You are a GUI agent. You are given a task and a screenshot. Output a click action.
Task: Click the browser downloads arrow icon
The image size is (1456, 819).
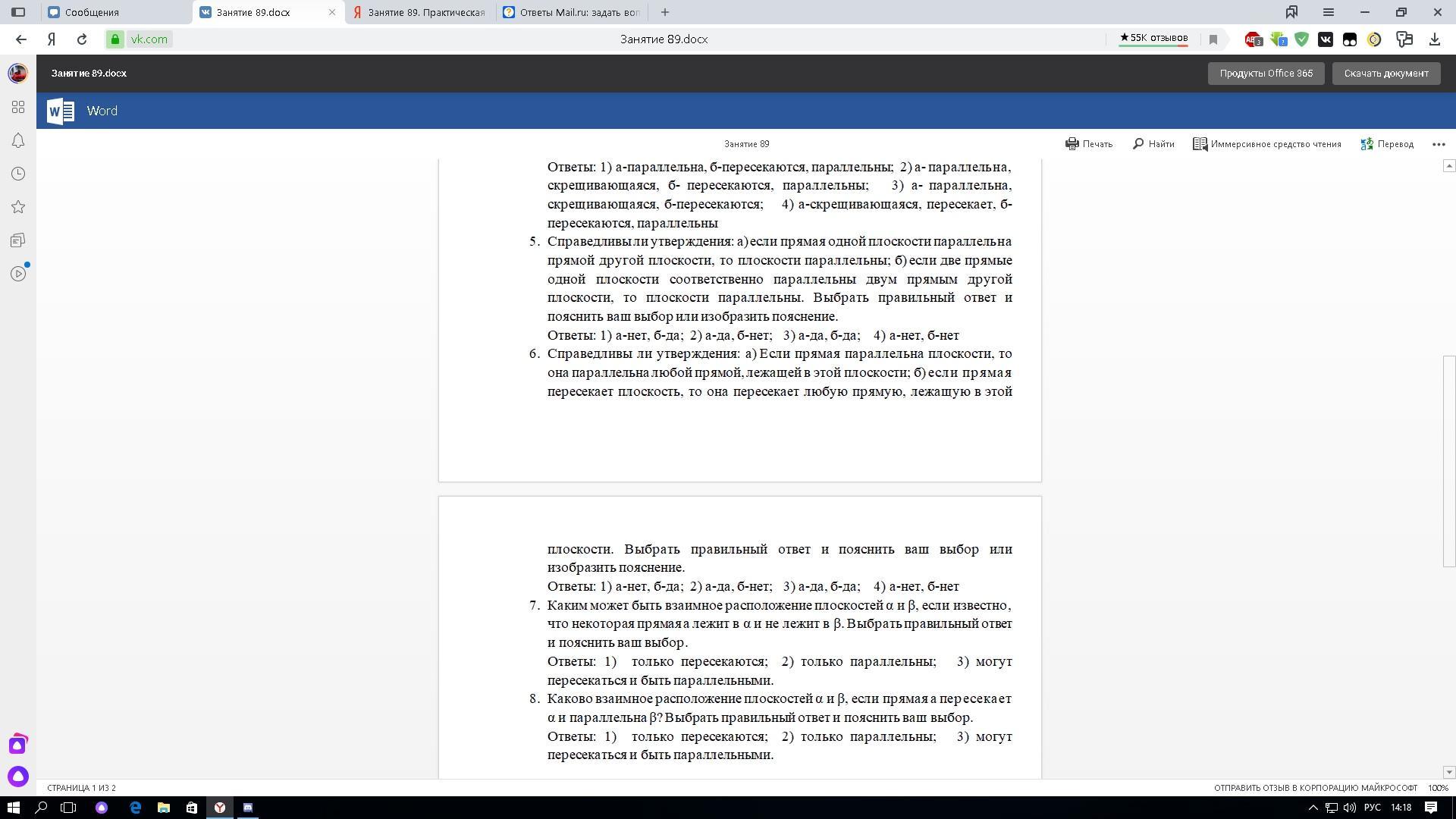pyautogui.click(x=1434, y=39)
